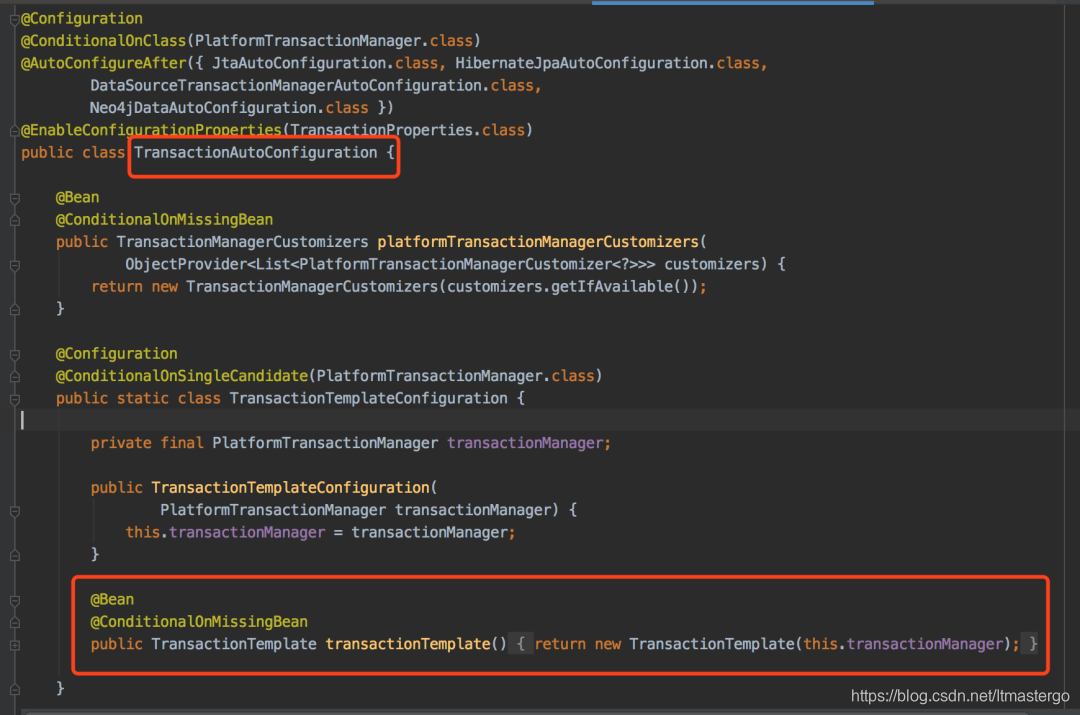Screen dimensions: 1080x715
Task: Expand folded body via opening brace placeholder
Action: pos(521,643)
